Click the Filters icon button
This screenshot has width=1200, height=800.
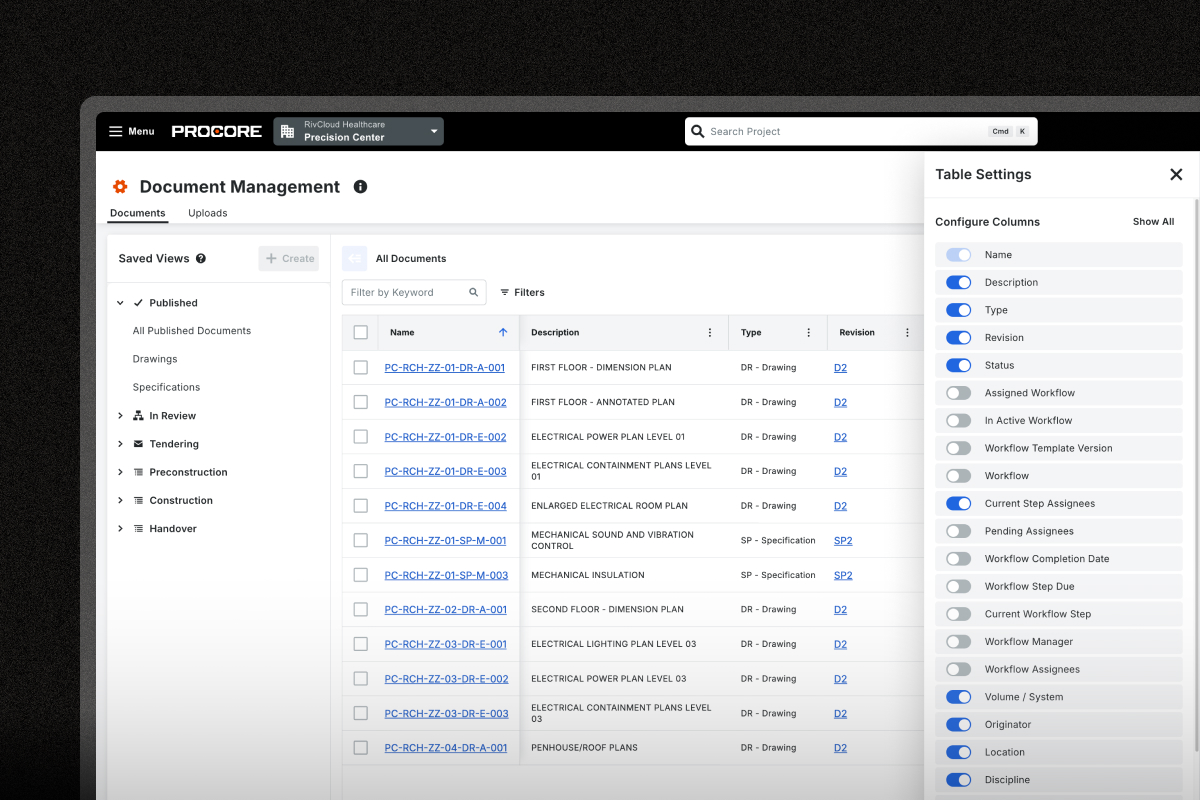(522, 292)
